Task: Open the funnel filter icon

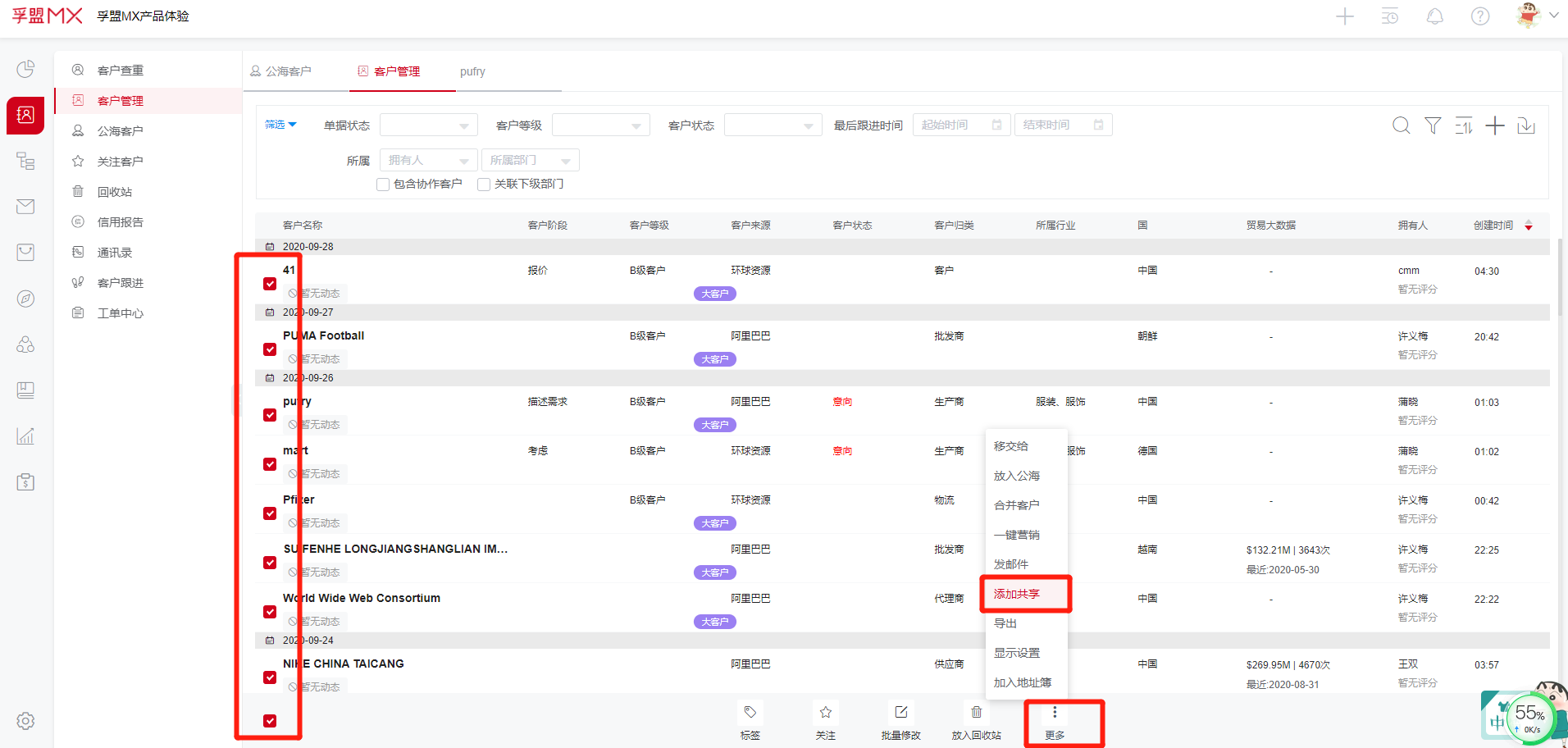Action: pos(1432,125)
